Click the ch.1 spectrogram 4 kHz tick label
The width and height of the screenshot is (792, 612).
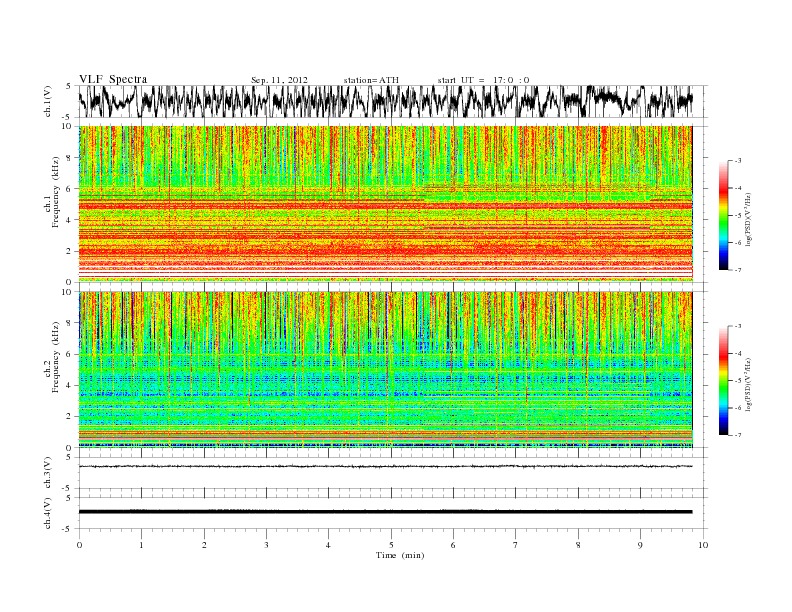coord(69,220)
